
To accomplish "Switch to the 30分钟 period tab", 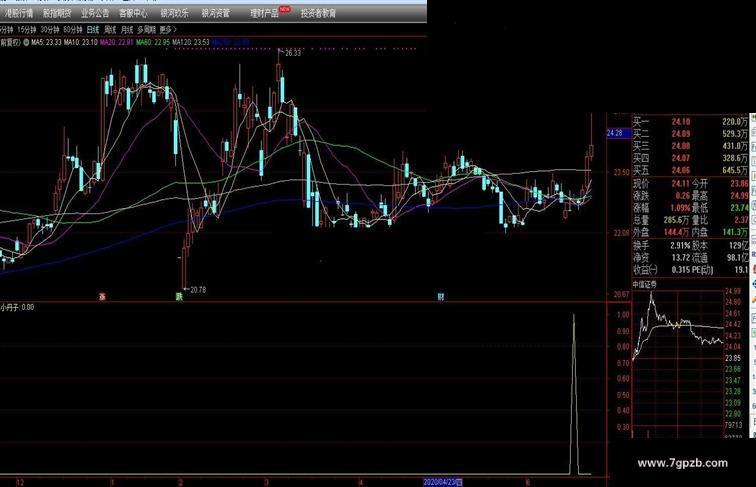I will point(50,30).
